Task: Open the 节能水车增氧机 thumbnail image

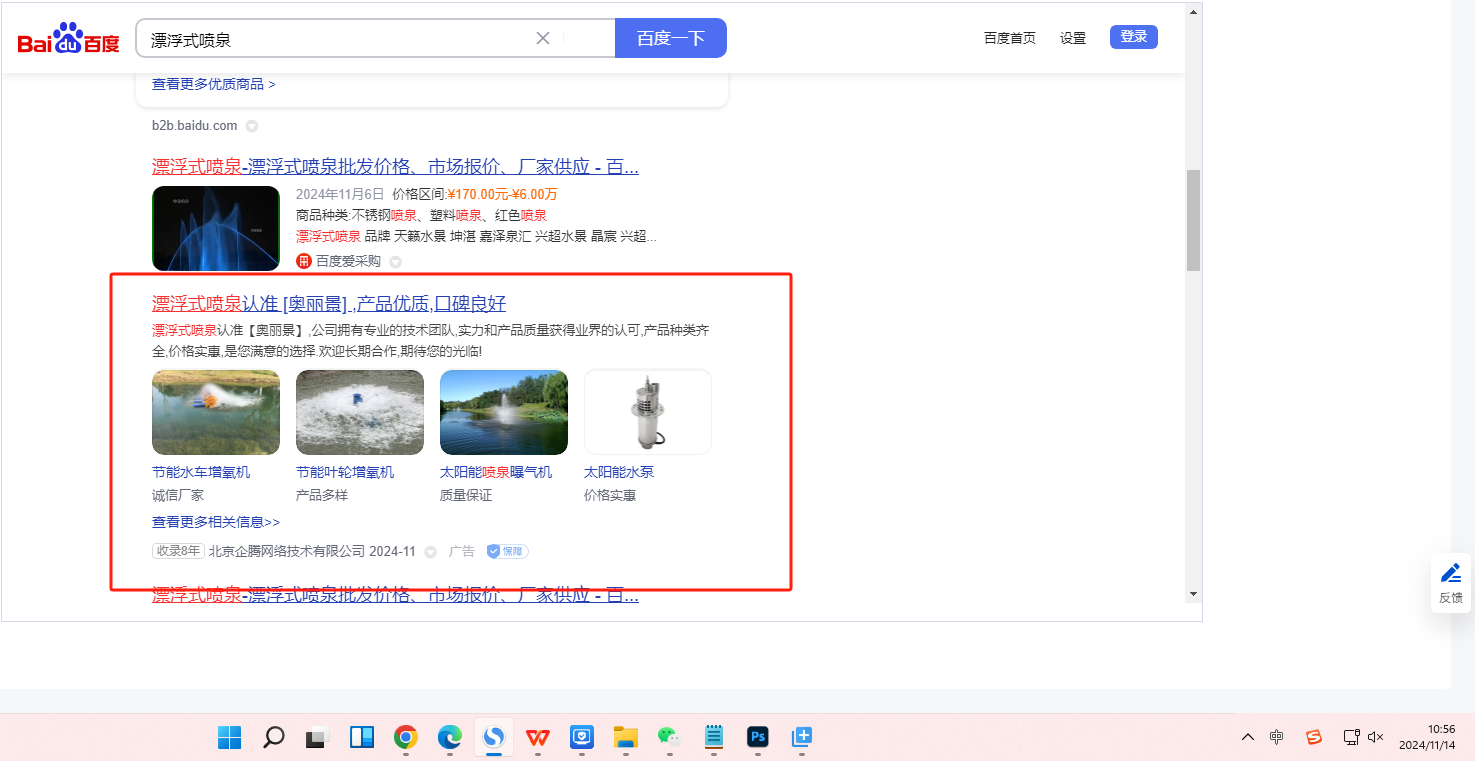Action: click(x=216, y=412)
